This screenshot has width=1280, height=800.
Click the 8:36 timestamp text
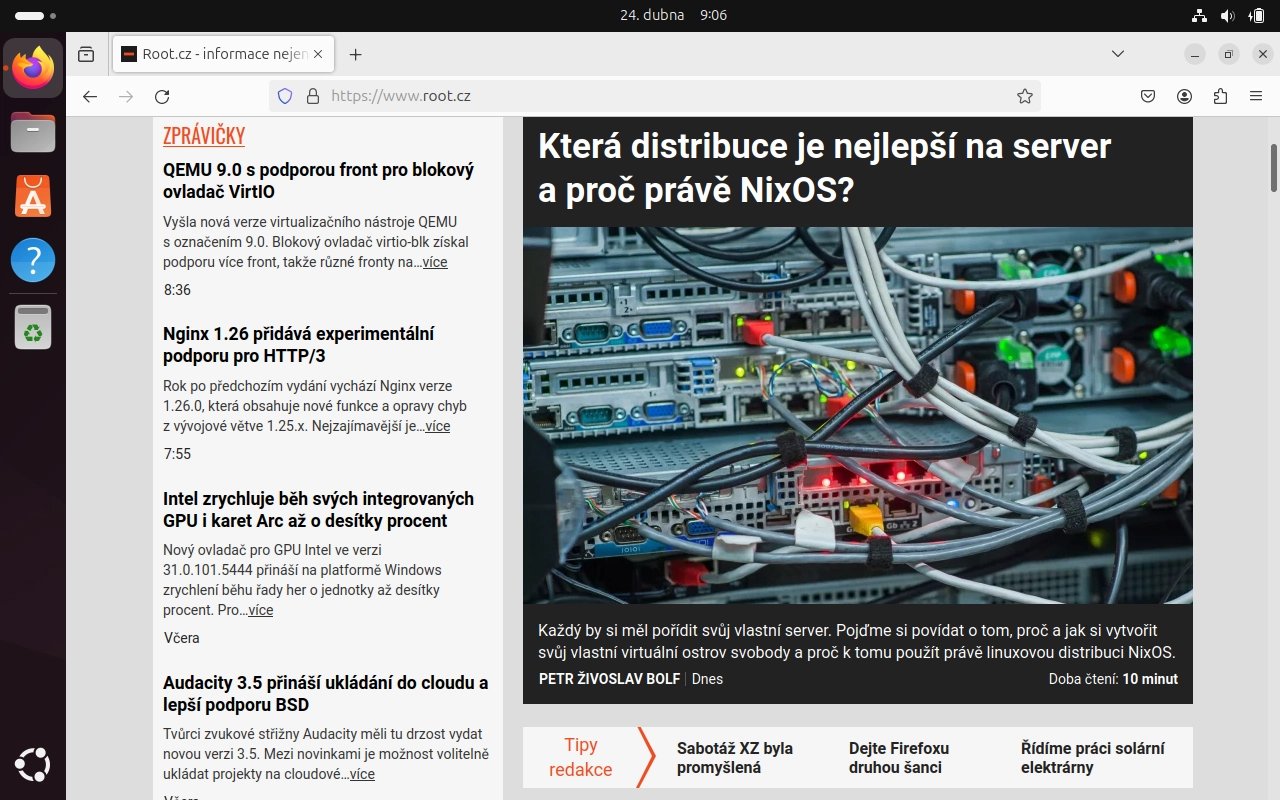[177, 290]
